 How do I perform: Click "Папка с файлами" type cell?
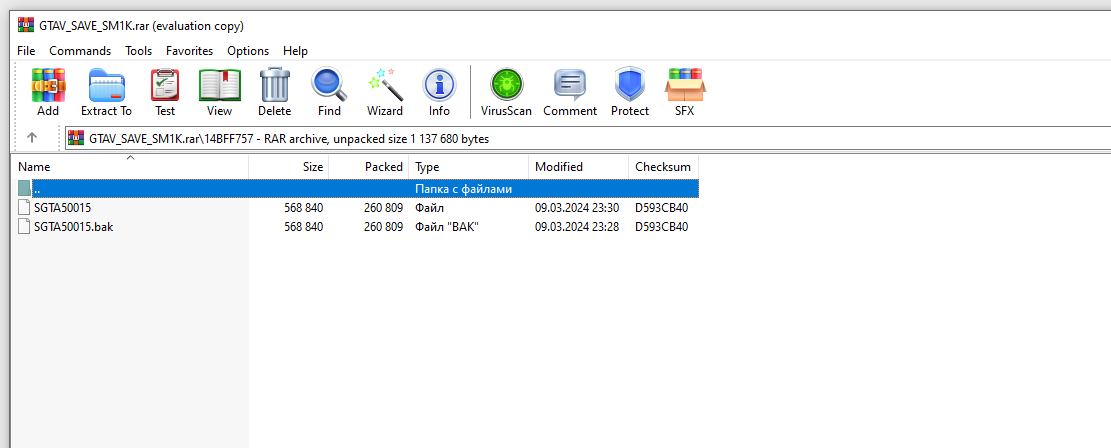point(463,189)
